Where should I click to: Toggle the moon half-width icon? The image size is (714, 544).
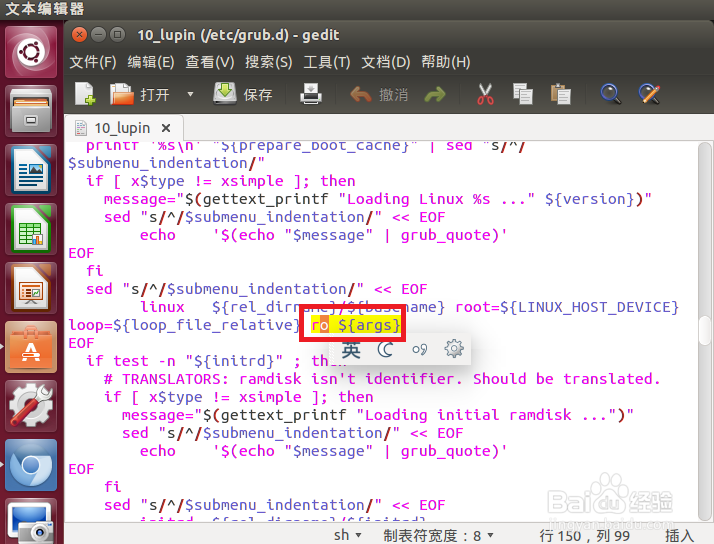tap(385, 350)
